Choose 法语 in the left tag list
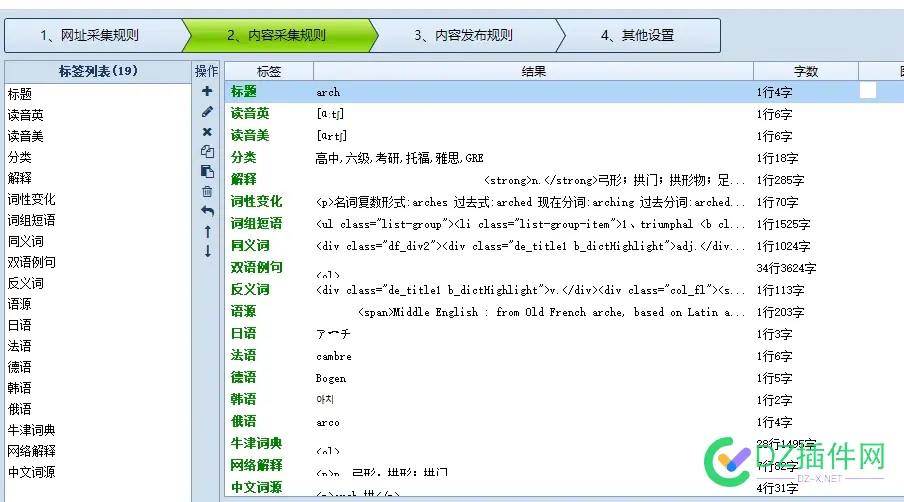904x502 pixels. pyautogui.click(x=20, y=346)
